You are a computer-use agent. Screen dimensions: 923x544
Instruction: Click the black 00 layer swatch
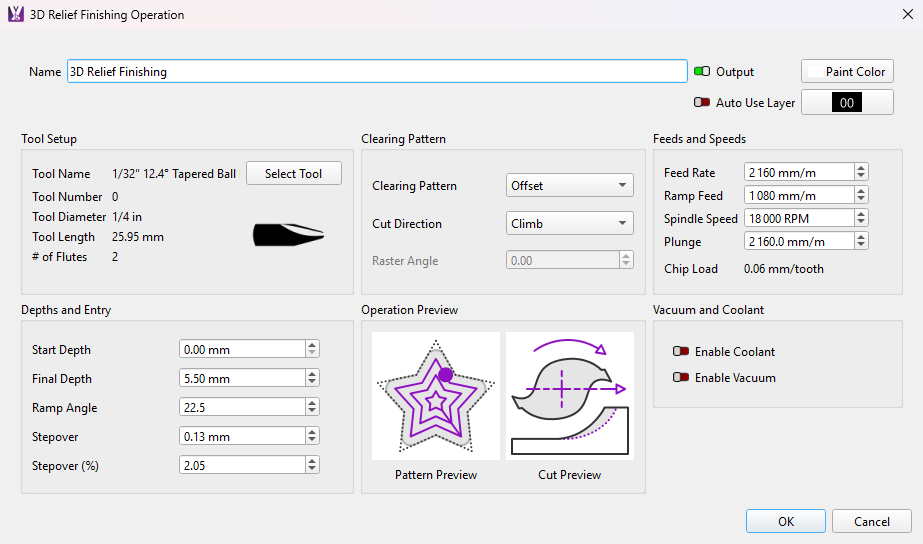coord(846,102)
